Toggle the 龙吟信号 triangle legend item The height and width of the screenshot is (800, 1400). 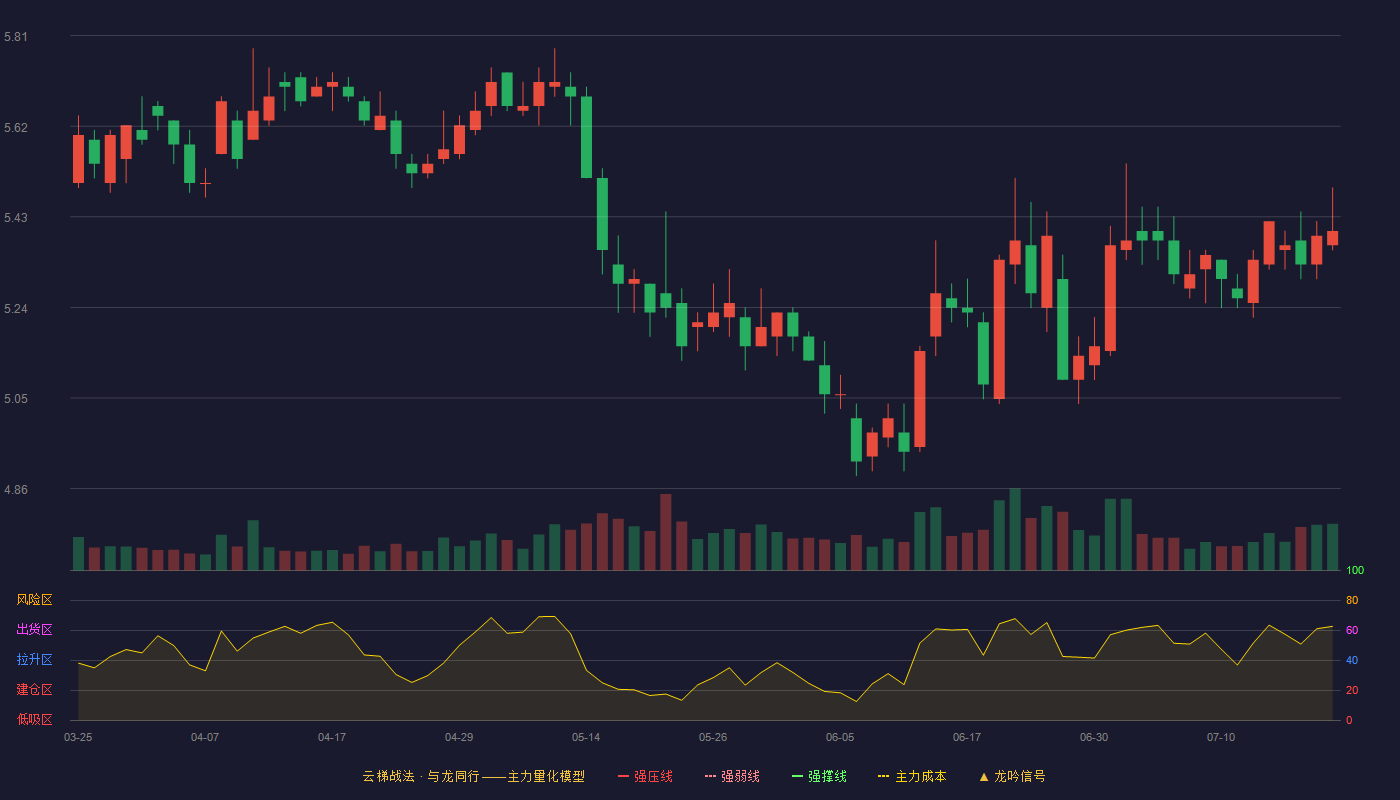1012,776
